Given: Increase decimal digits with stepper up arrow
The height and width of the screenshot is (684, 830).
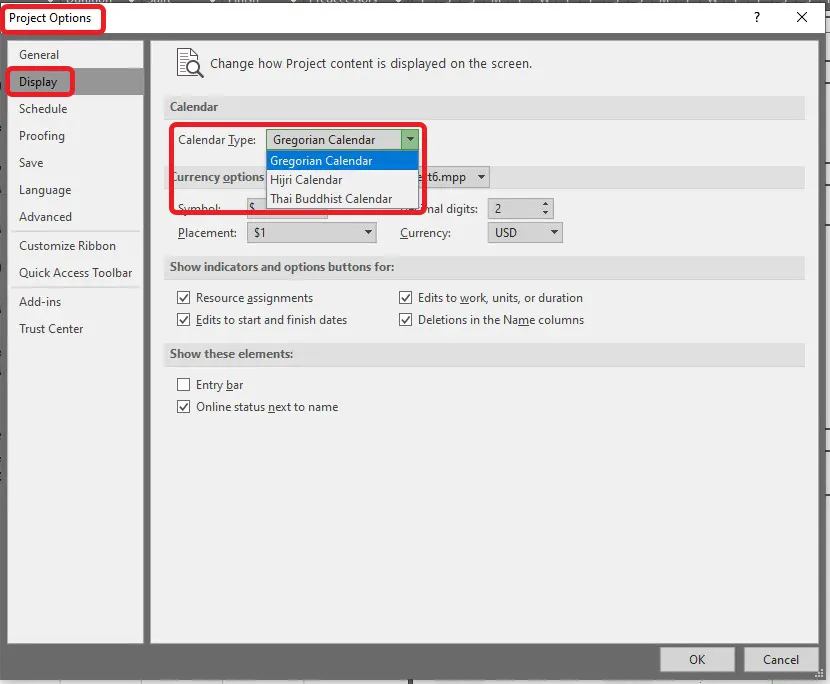Looking at the screenshot, I should point(545,204).
